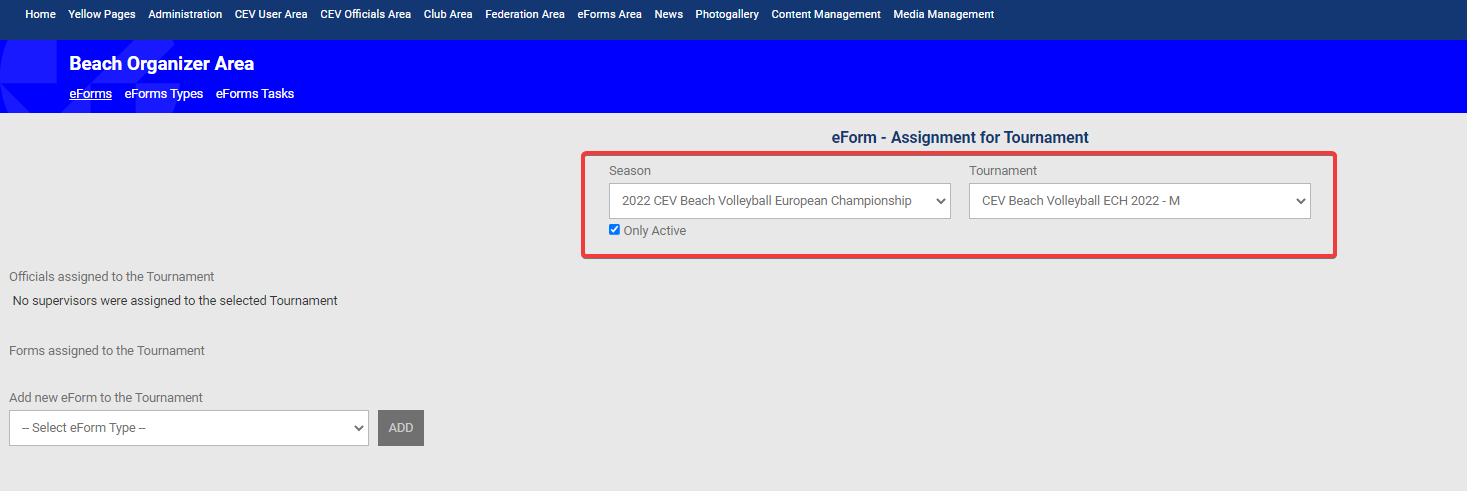The width and height of the screenshot is (1467, 491).
Task: Click 'Add new eForm to the Tournament' label
Action: [106, 398]
